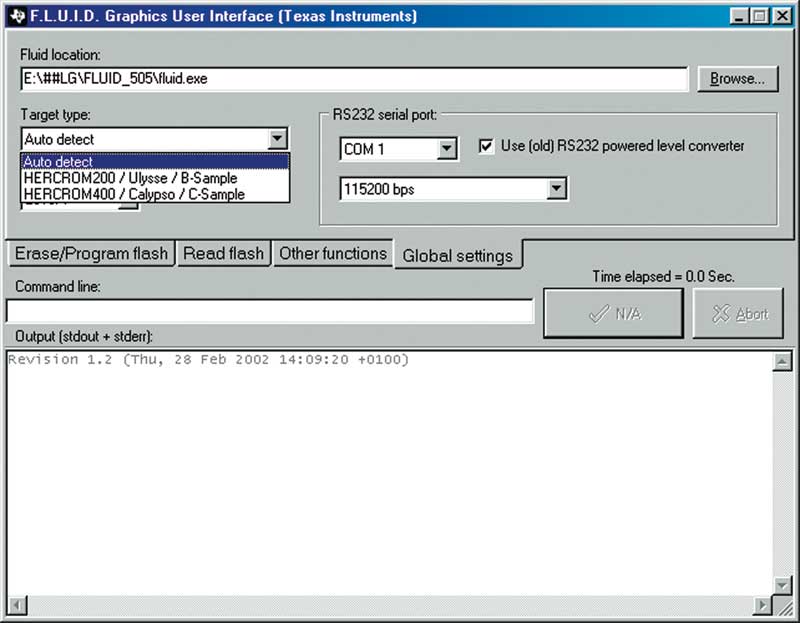The image size is (800, 623).
Task: Click the Abort button
Action: pyautogui.click(x=738, y=313)
